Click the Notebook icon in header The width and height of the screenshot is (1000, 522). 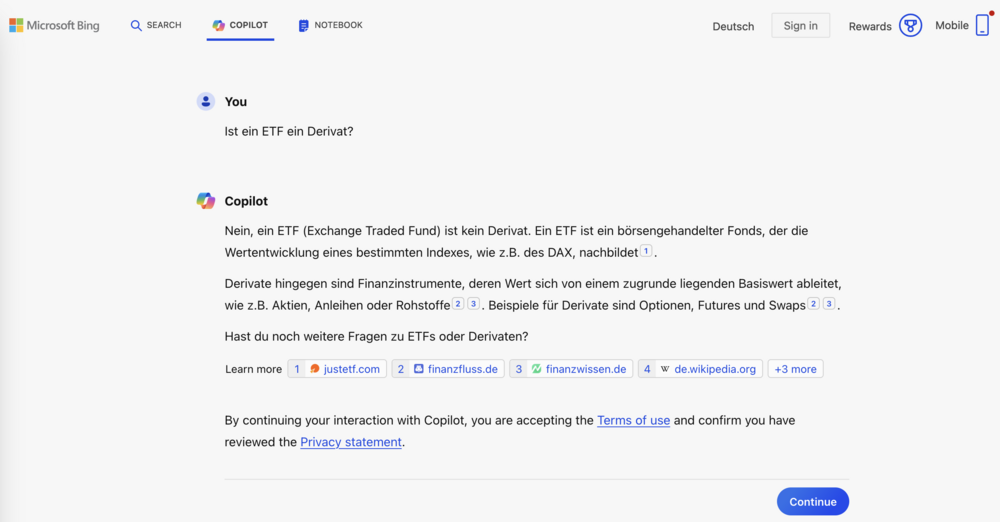click(x=303, y=26)
